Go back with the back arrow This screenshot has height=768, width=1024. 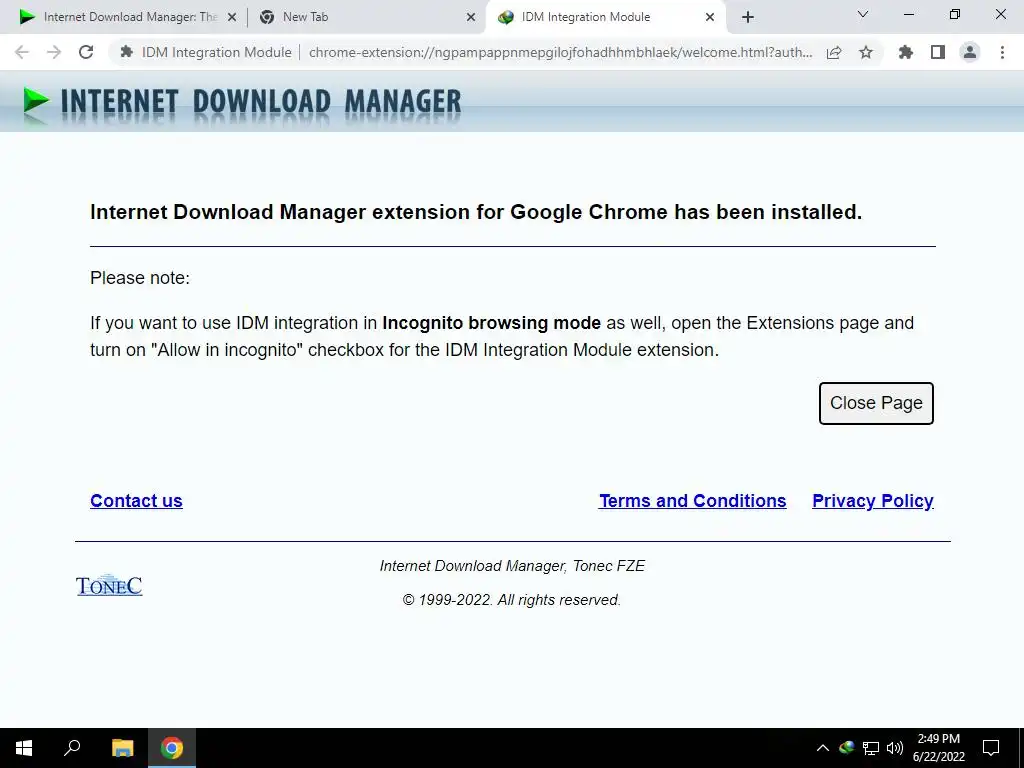(x=22, y=52)
